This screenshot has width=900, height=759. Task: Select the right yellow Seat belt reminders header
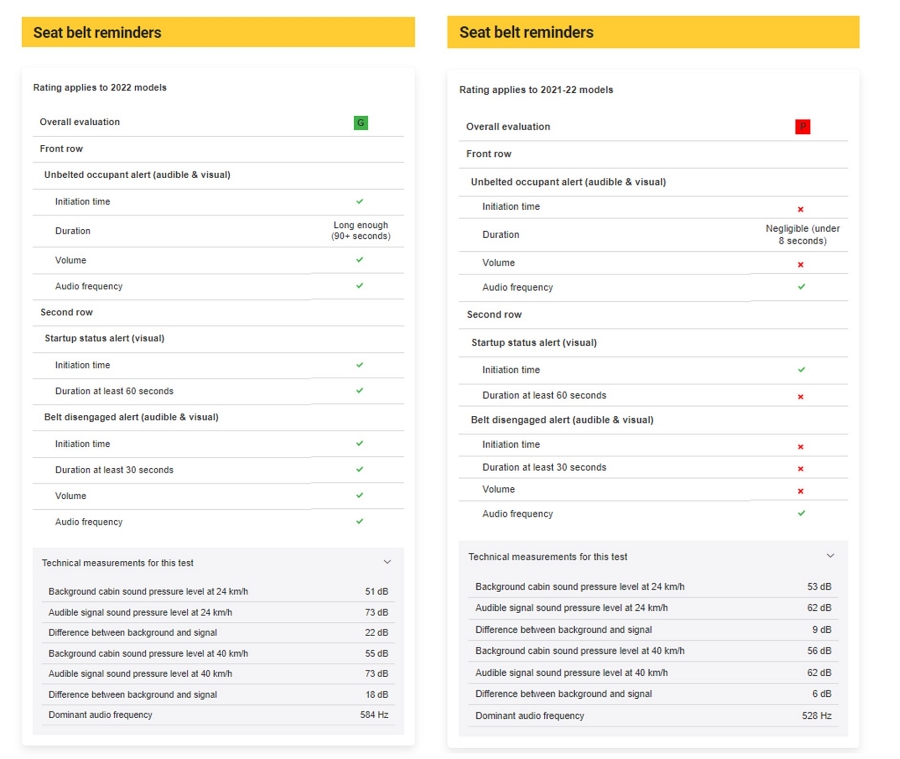(653, 32)
